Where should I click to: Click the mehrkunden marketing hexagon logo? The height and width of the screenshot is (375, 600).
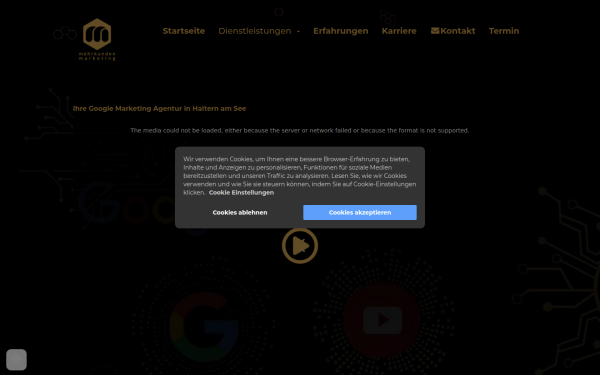(x=97, y=39)
